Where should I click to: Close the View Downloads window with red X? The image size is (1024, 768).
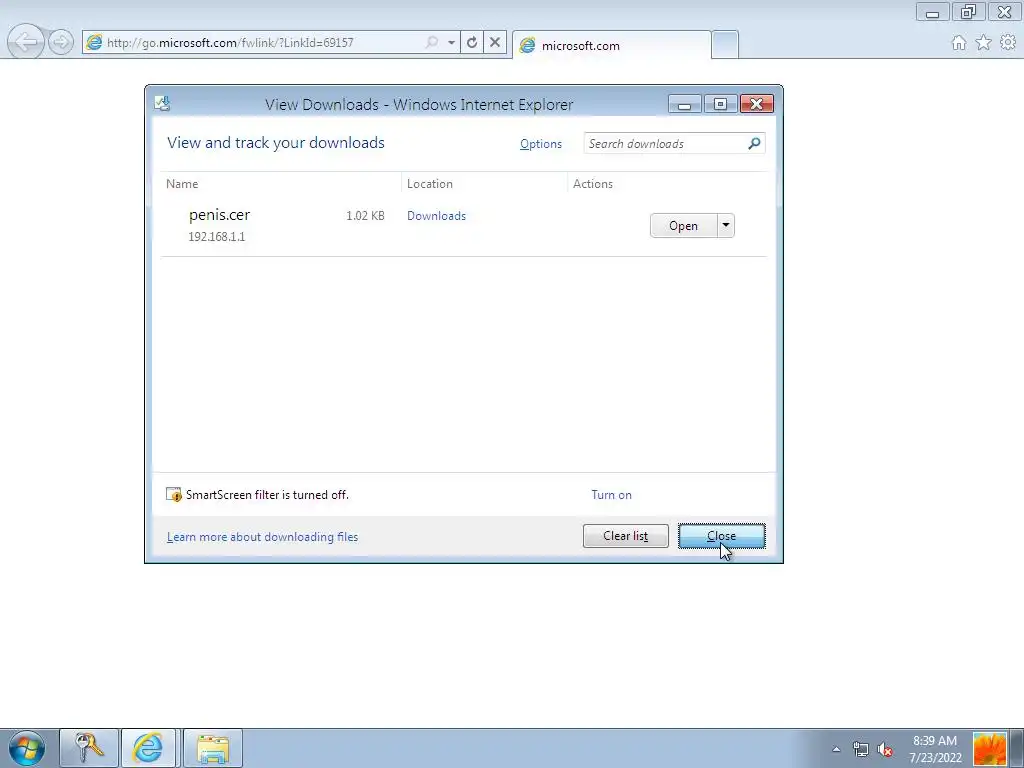click(756, 104)
